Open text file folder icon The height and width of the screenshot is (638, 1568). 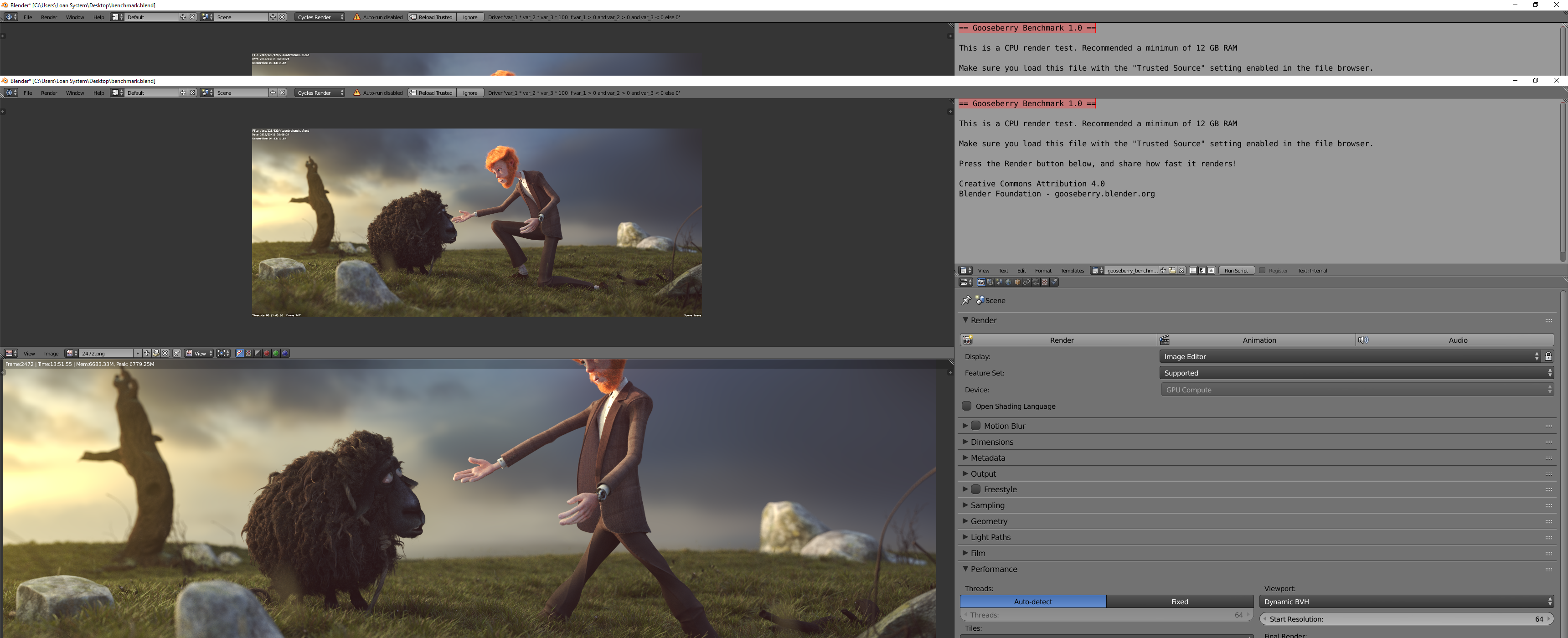[1172, 271]
